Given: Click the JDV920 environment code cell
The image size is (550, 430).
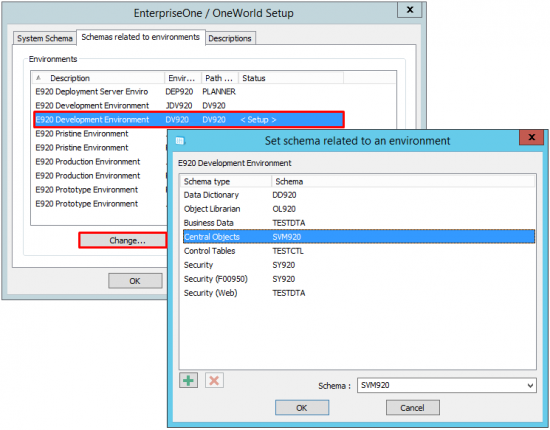Looking at the screenshot, I should (179, 106).
